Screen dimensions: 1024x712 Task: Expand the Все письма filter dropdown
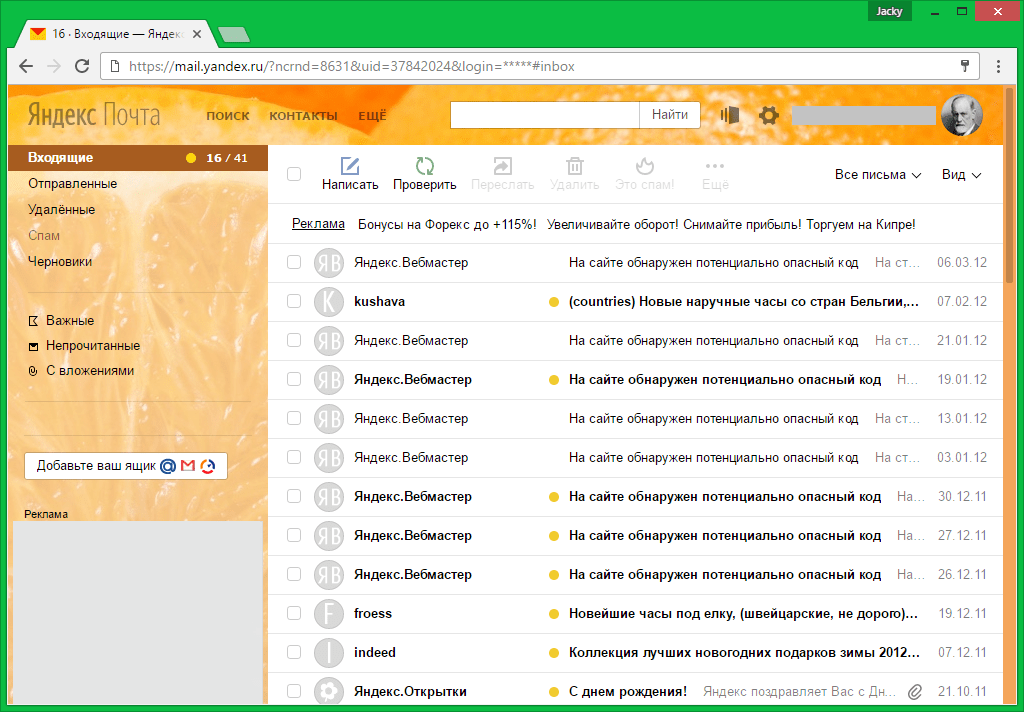pyautogui.click(x=877, y=175)
